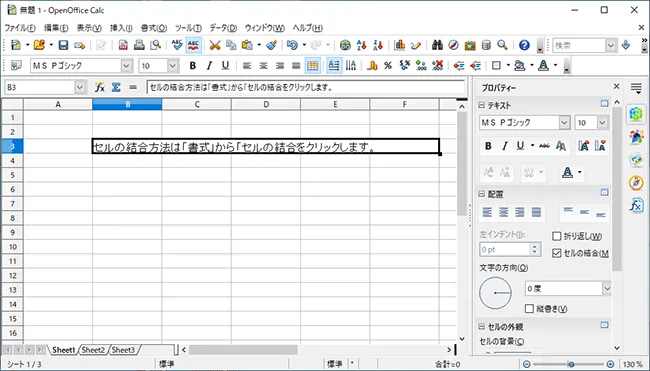Click the formula input line
This screenshot has width=650, height=371.
(306, 87)
